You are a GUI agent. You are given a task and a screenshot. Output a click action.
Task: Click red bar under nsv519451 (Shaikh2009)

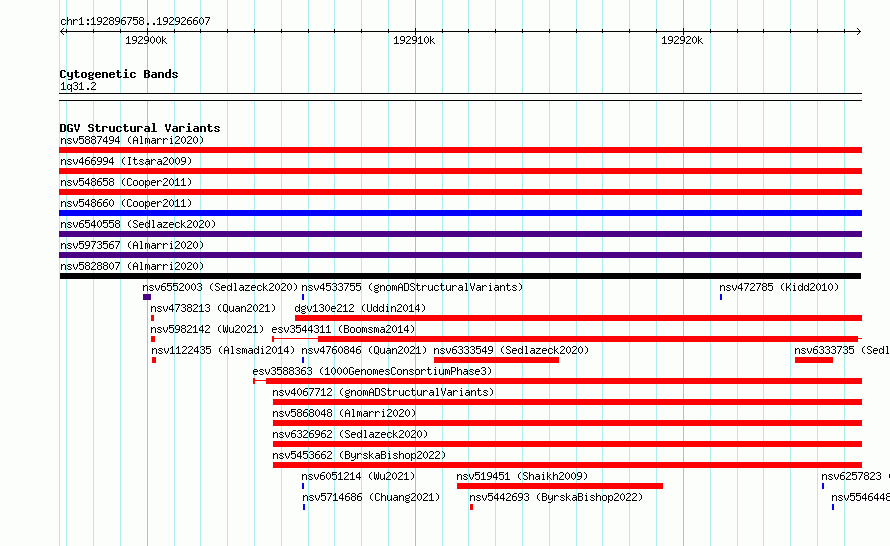tap(560, 486)
